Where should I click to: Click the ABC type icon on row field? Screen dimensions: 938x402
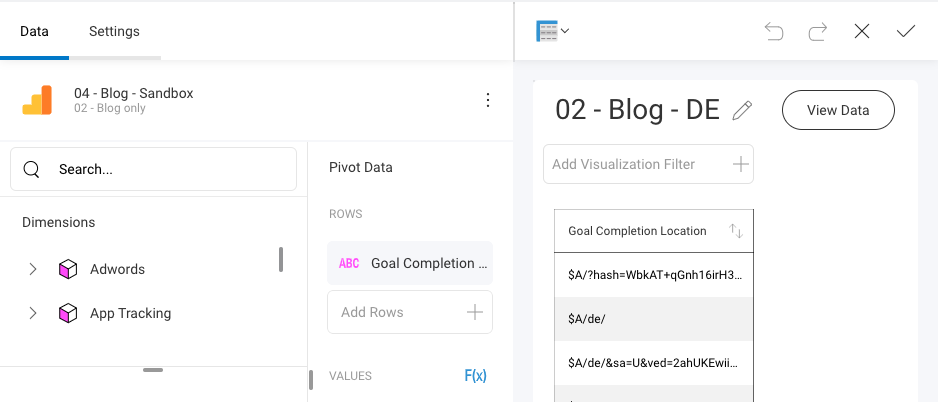[349, 263]
